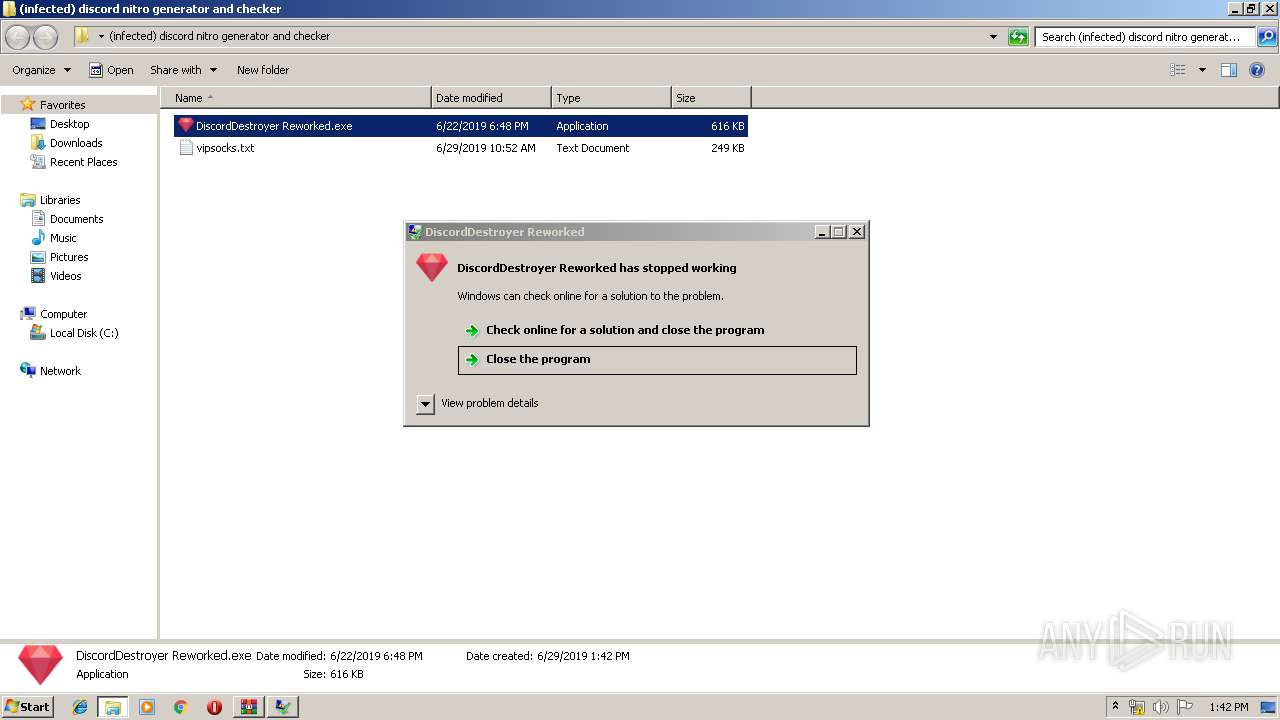The image size is (1280, 720).
Task: Select Computer in the navigation pane
Action: (63, 314)
